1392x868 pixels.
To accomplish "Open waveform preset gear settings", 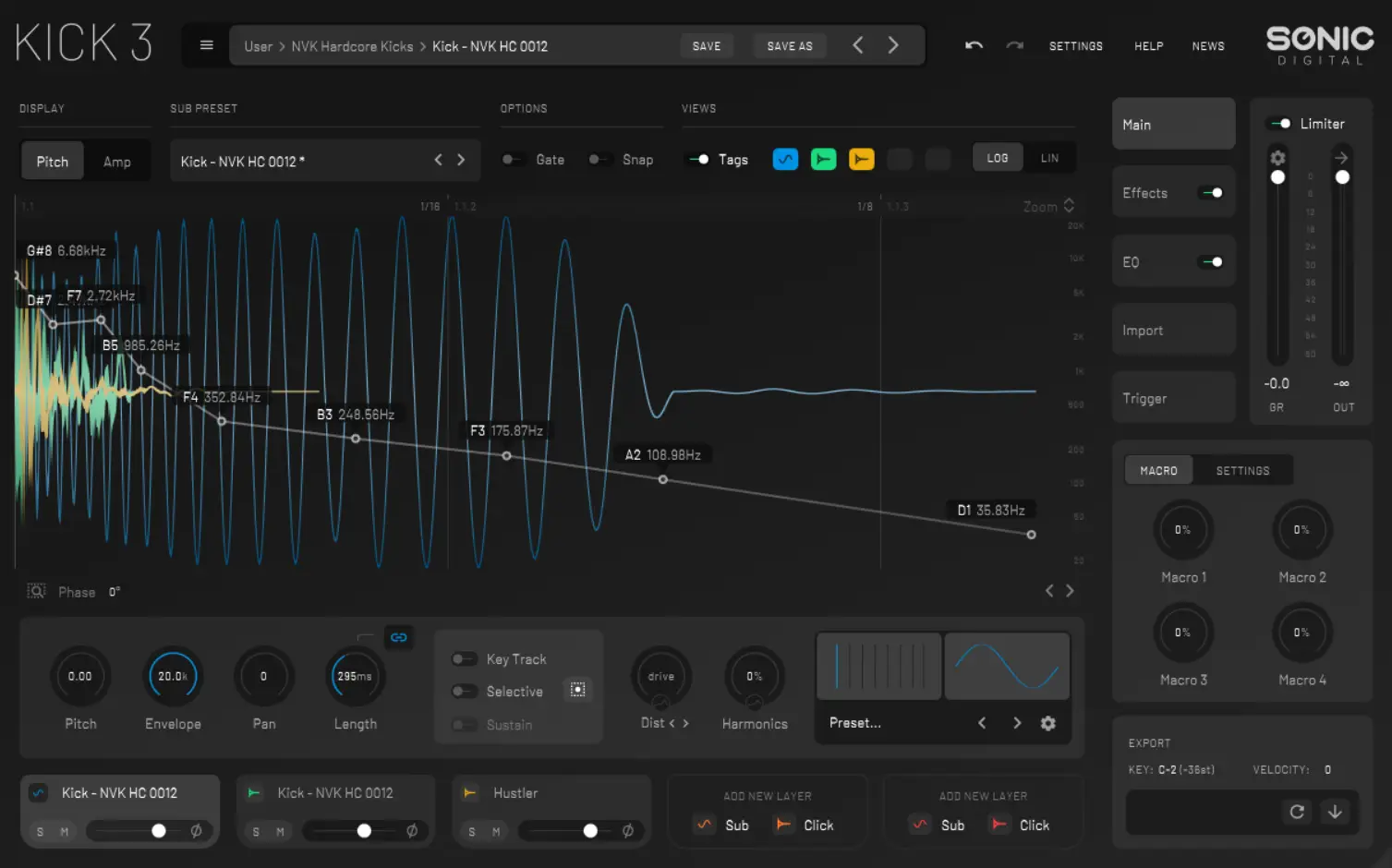I will (x=1047, y=723).
